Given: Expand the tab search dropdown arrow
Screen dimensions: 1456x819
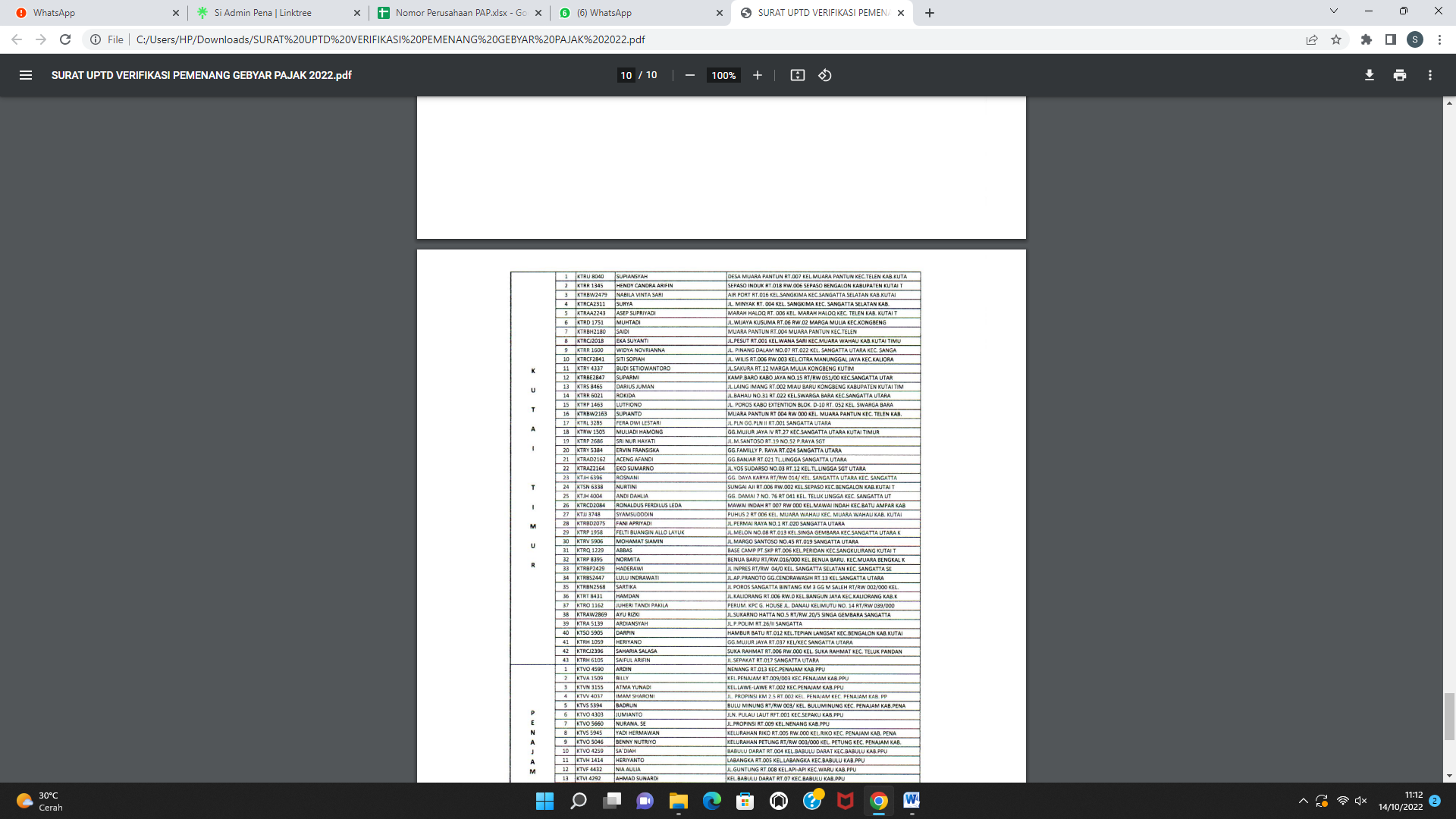Looking at the screenshot, I should 1333,11.
